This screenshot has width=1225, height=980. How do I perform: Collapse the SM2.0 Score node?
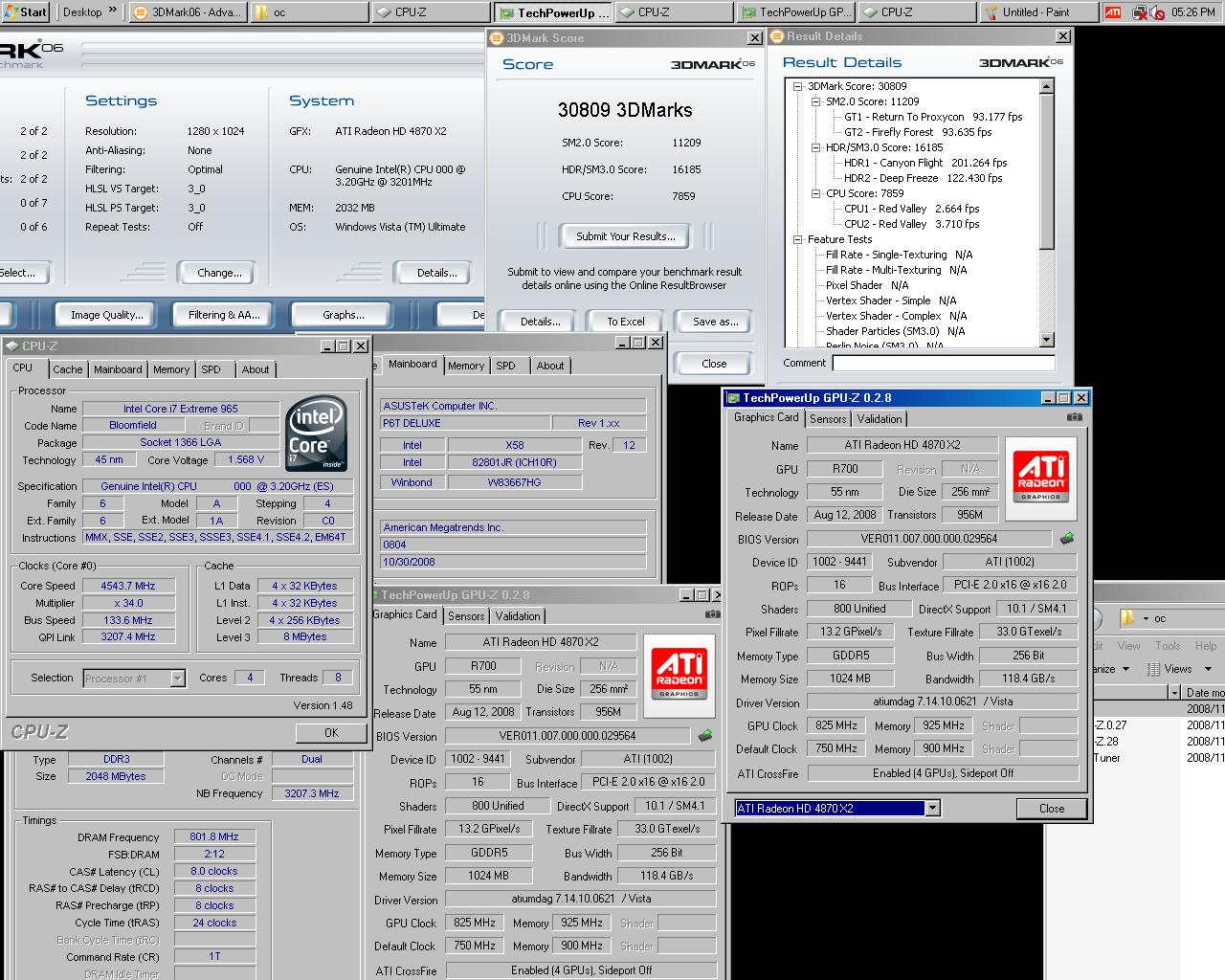coord(815,101)
